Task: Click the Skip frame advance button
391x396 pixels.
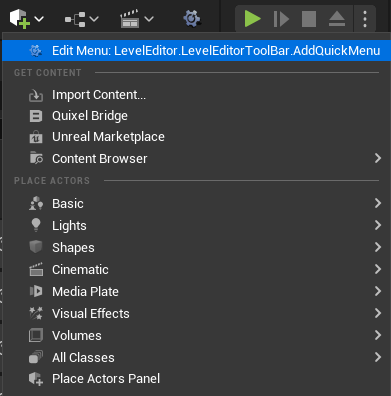Action: 281,19
